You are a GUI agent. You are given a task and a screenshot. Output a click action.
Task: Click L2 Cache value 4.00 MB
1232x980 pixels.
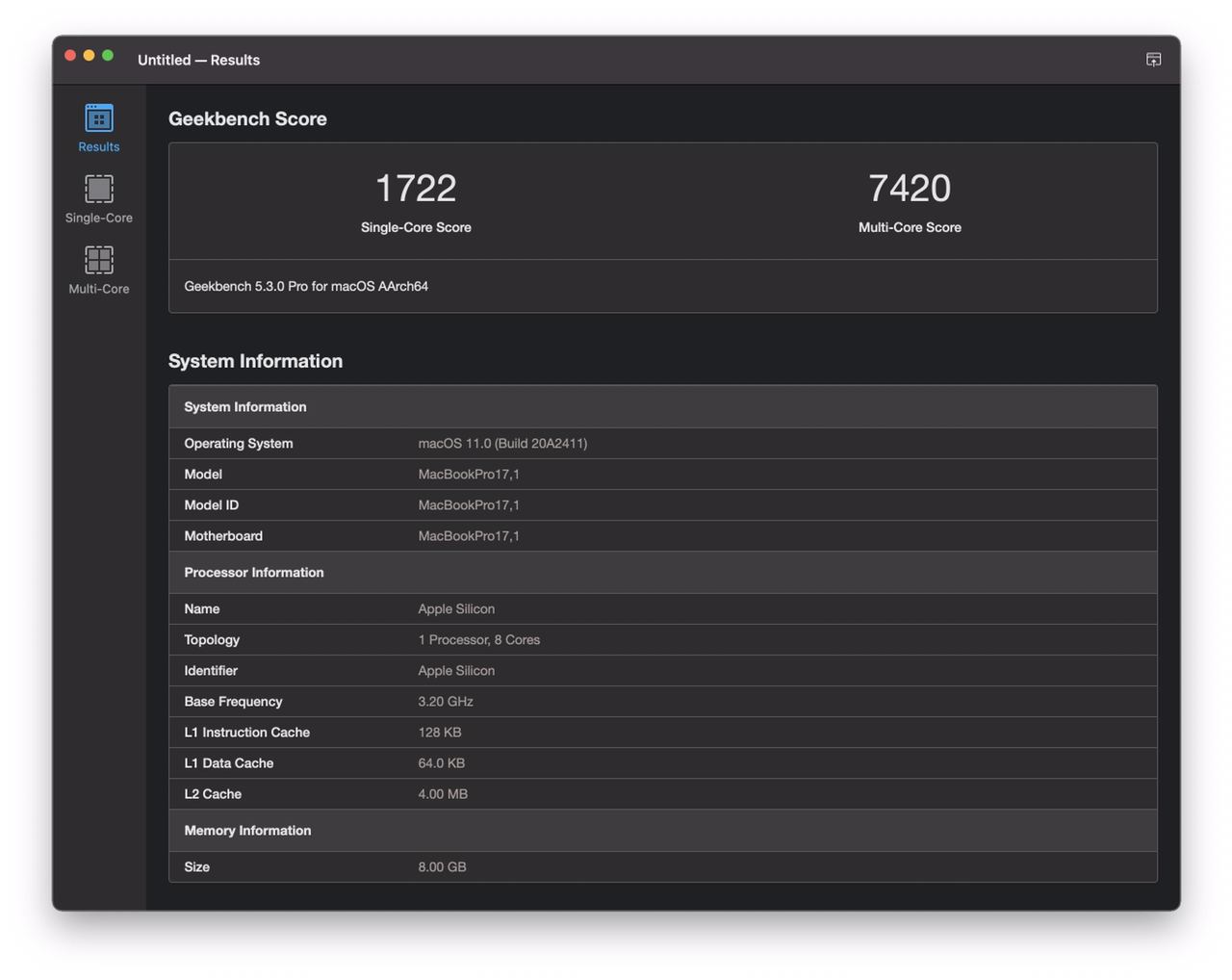443,793
